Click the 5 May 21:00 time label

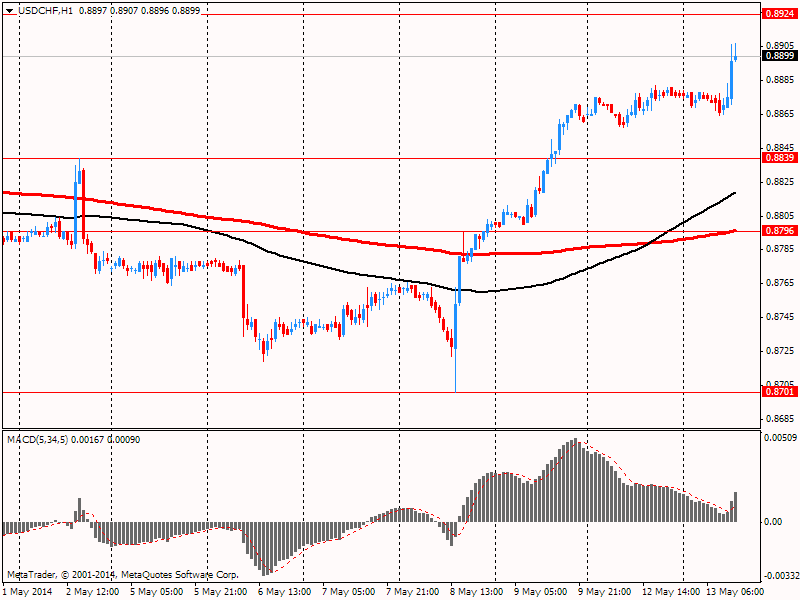click(220, 592)
